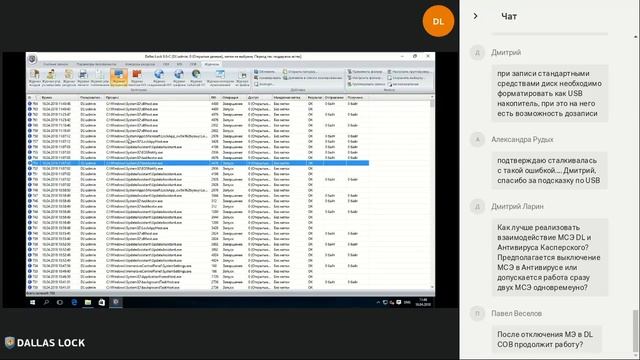Click Обновить in the actions group
The image size is (640, 360).
point(265,72)
